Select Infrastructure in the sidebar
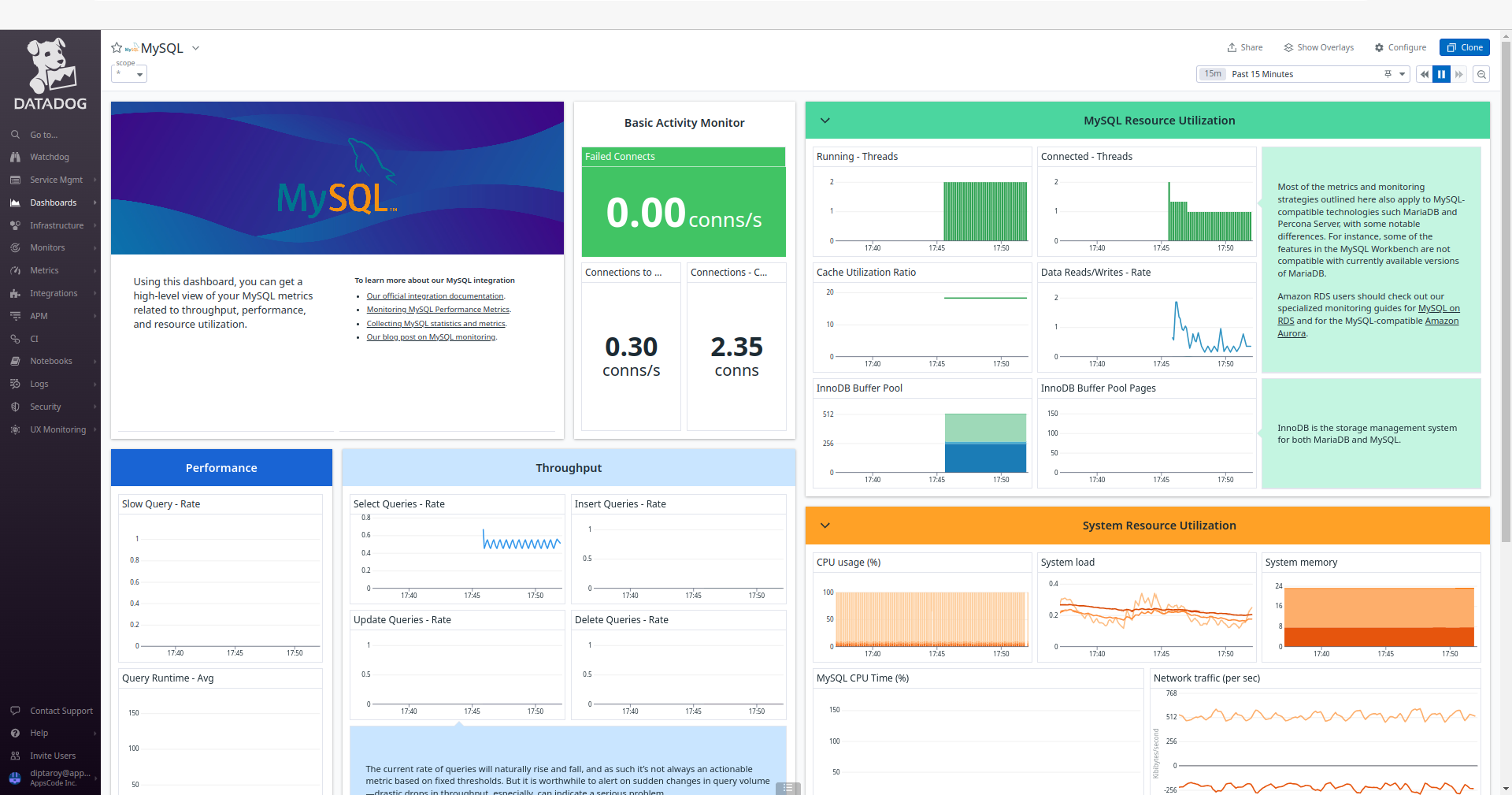1512x795 pixels. click(57, 225)
